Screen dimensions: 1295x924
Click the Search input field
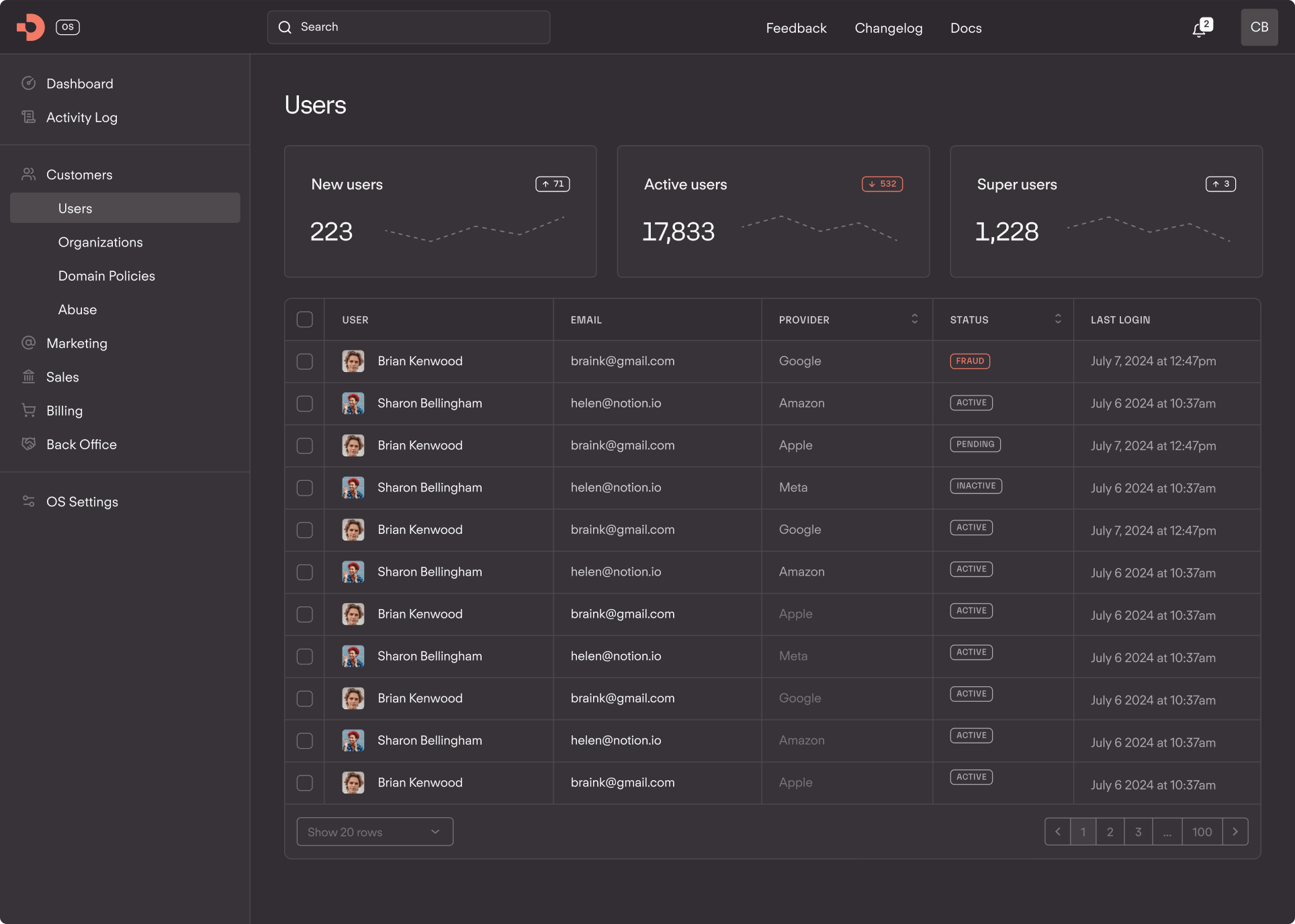408,28
